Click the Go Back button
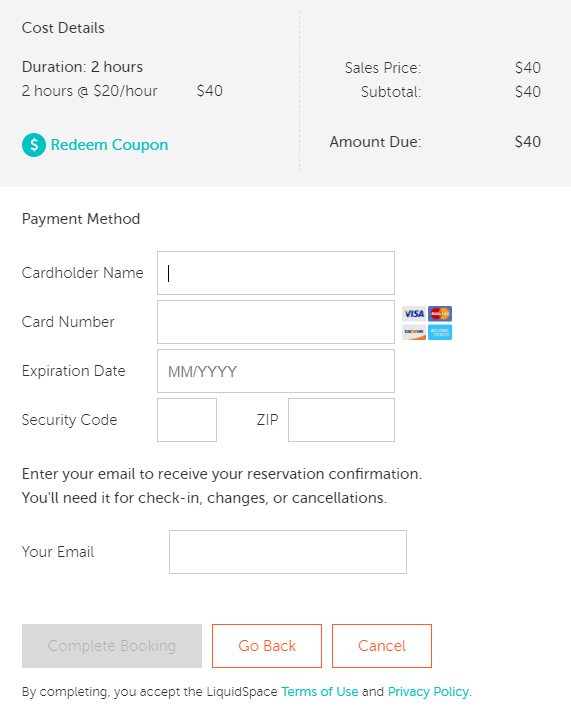The image size is (571, 709). click(x=267, y=646)
